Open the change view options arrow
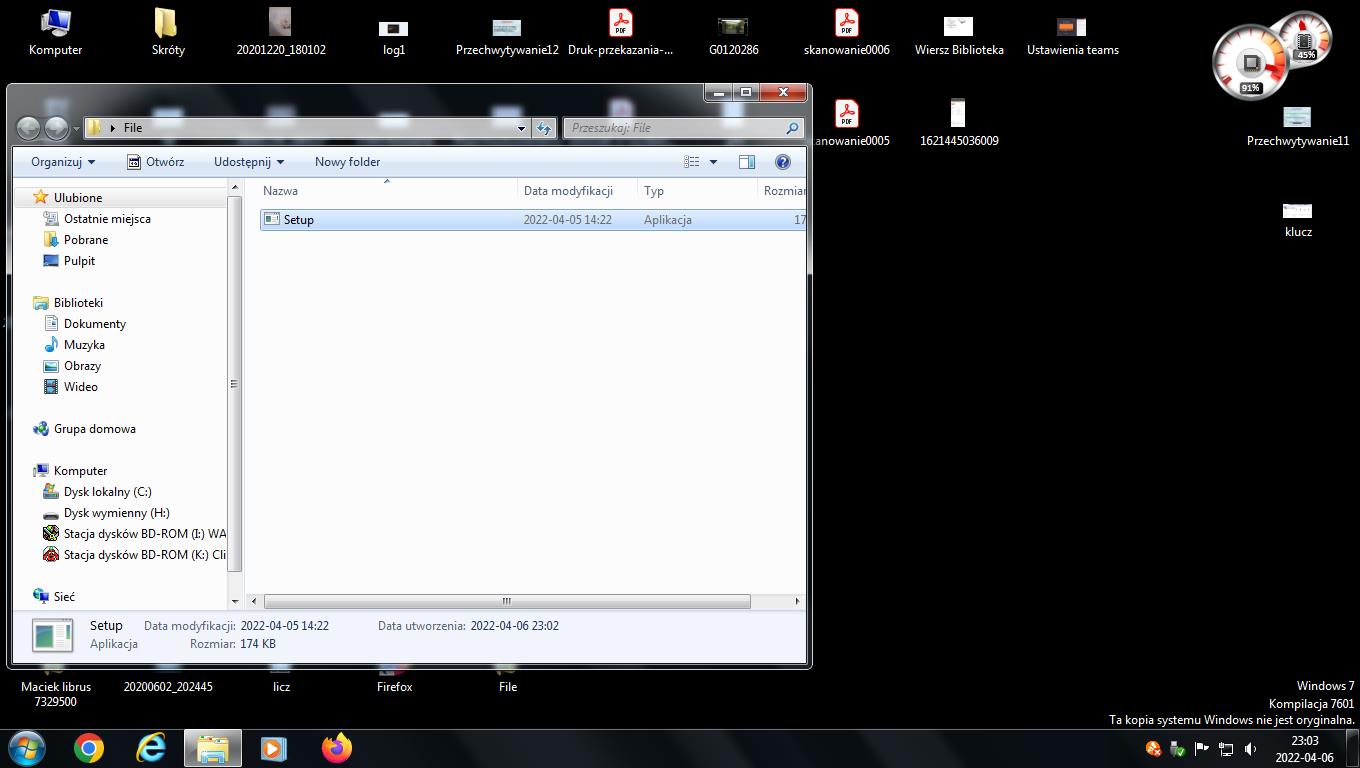 pyautogui.click(x=713, y=162)
